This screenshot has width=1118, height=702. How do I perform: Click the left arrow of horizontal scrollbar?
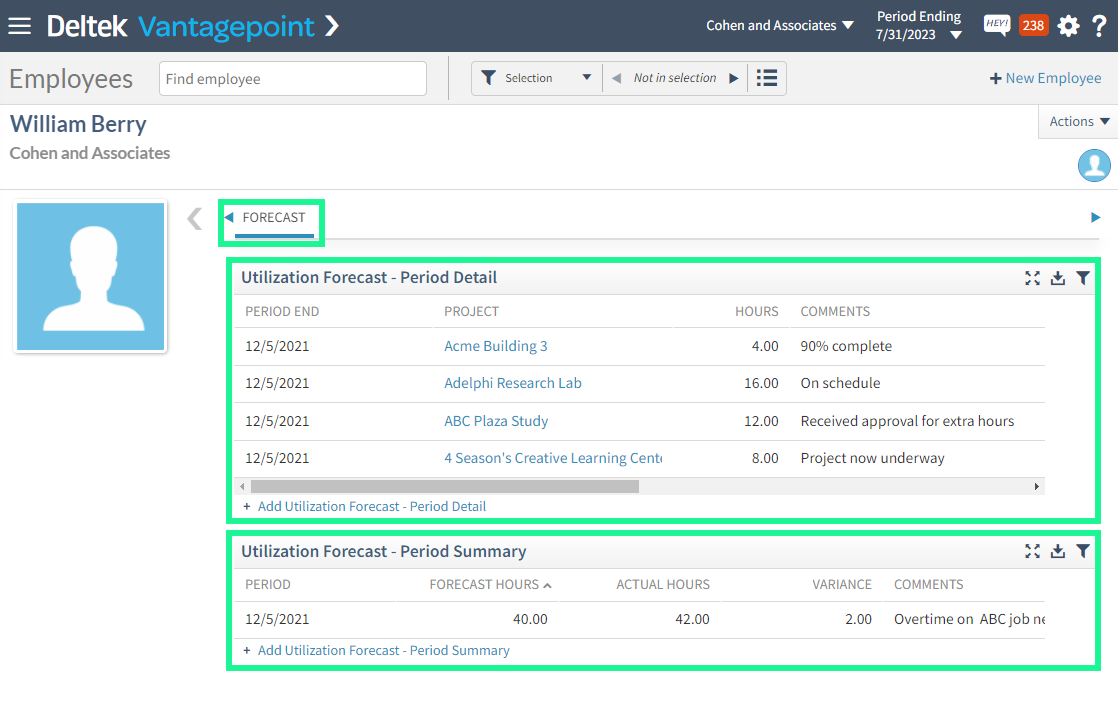[x=242, y=487]
